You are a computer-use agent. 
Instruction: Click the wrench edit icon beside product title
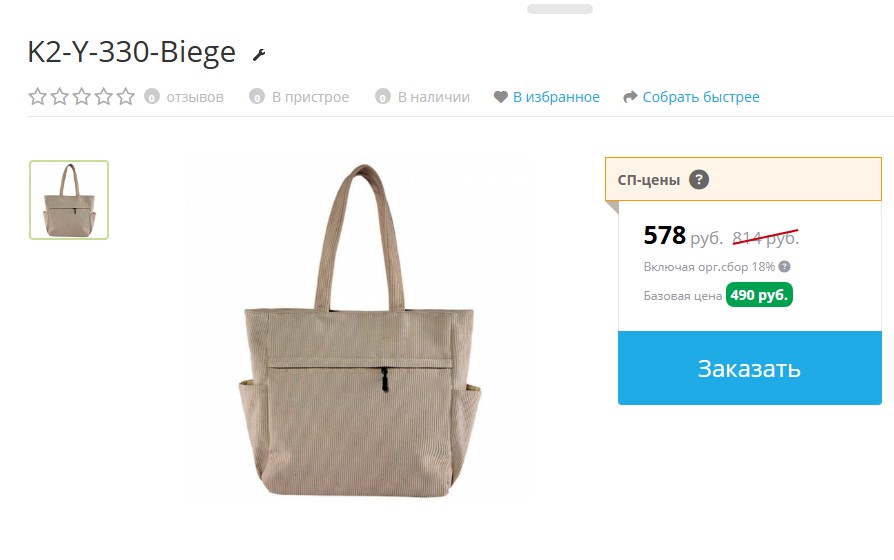point(259,55)
